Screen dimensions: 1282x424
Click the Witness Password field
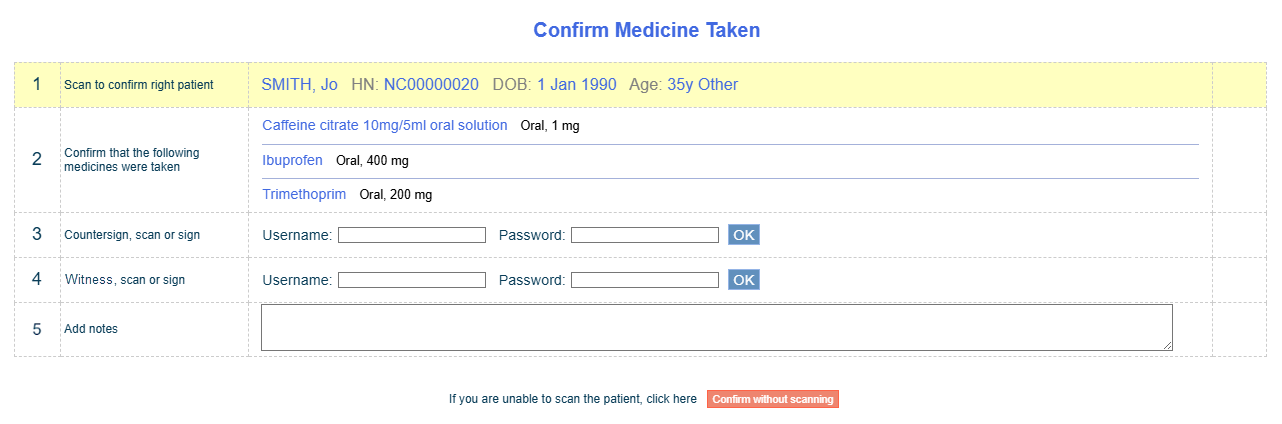[645, 280]
